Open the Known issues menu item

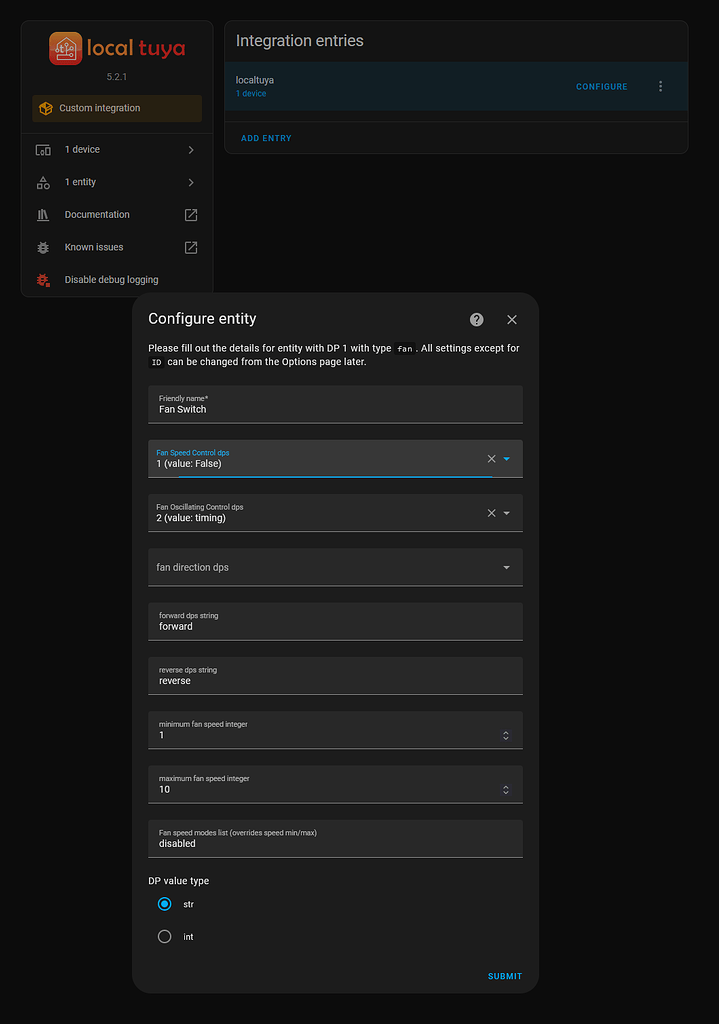(117, 248)
